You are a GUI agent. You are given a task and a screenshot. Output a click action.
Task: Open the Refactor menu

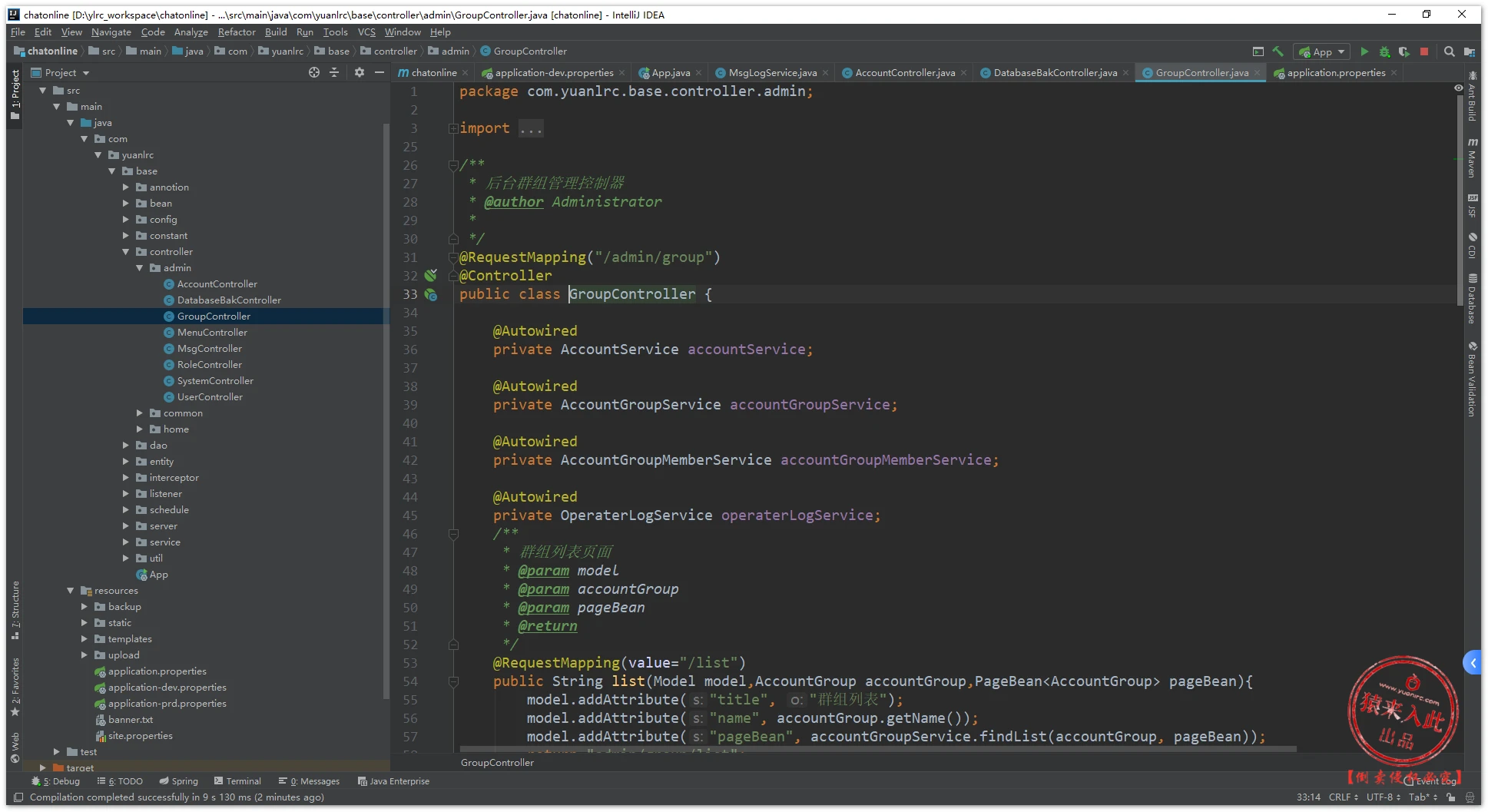[236, 32]
